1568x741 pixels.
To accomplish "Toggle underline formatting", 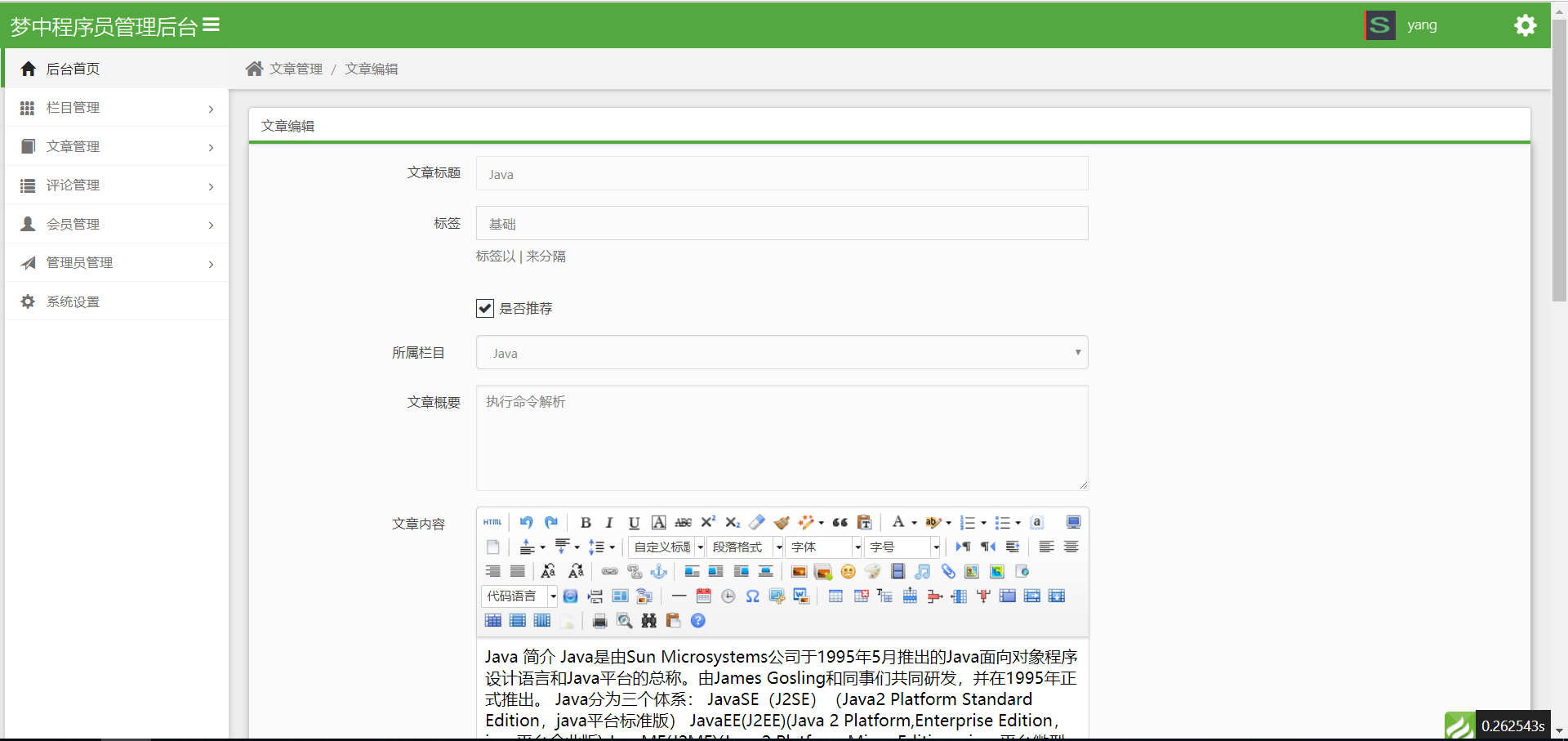I will coord(634,522).
